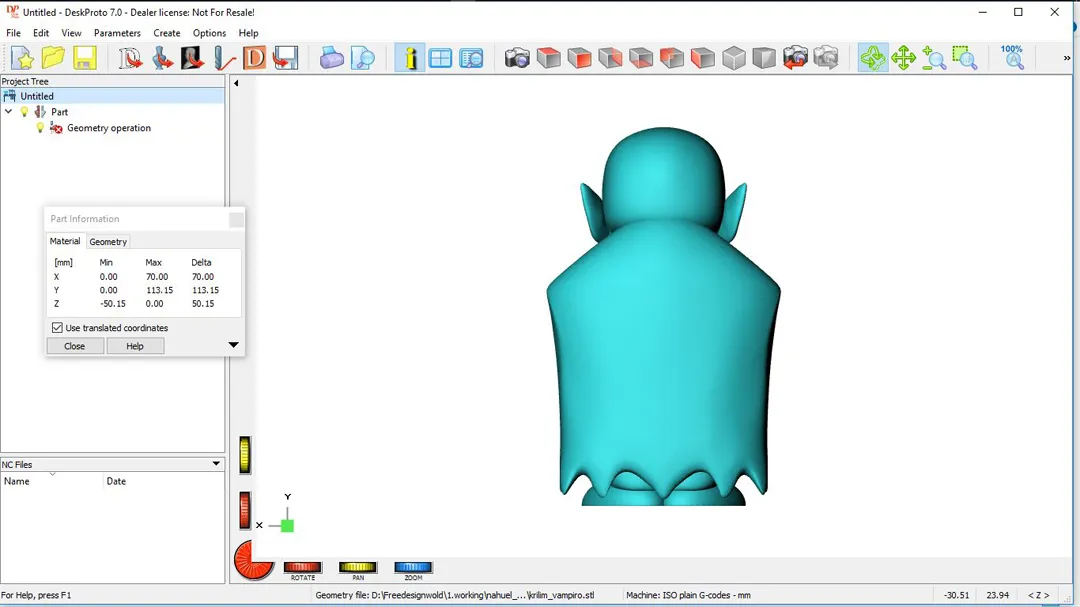The image size is (1080, 607).
Task: Click the yellow Part Information icon
Action: pyautogui.click(x=409, y=58)
